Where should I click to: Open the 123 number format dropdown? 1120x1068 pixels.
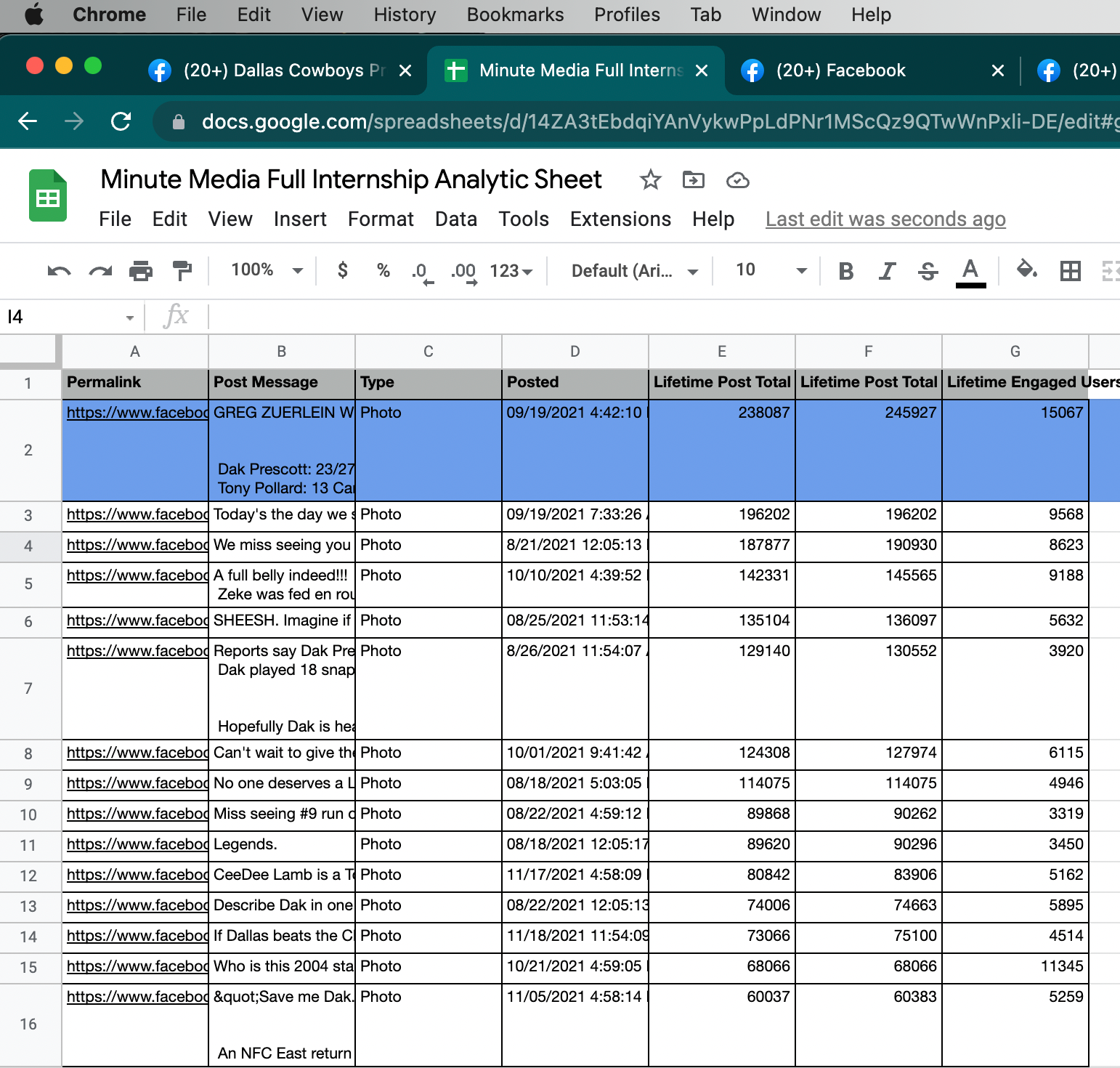(511, 271)
